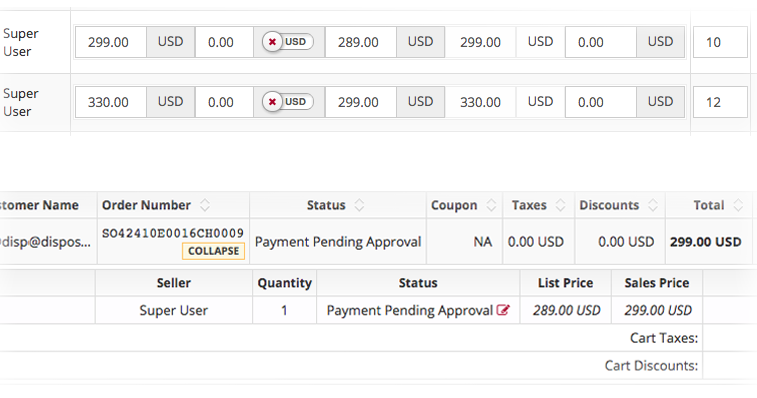Toggle the USD switch in the 299.00 row
Screen dimensions: 757x398
tap(288, 42)
